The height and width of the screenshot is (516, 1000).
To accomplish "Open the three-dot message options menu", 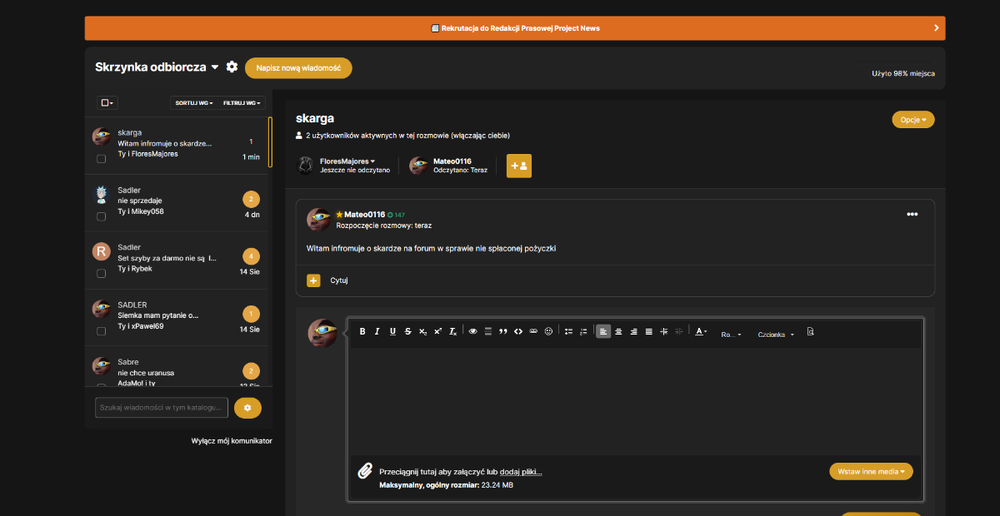I will [x=912, y=214].
